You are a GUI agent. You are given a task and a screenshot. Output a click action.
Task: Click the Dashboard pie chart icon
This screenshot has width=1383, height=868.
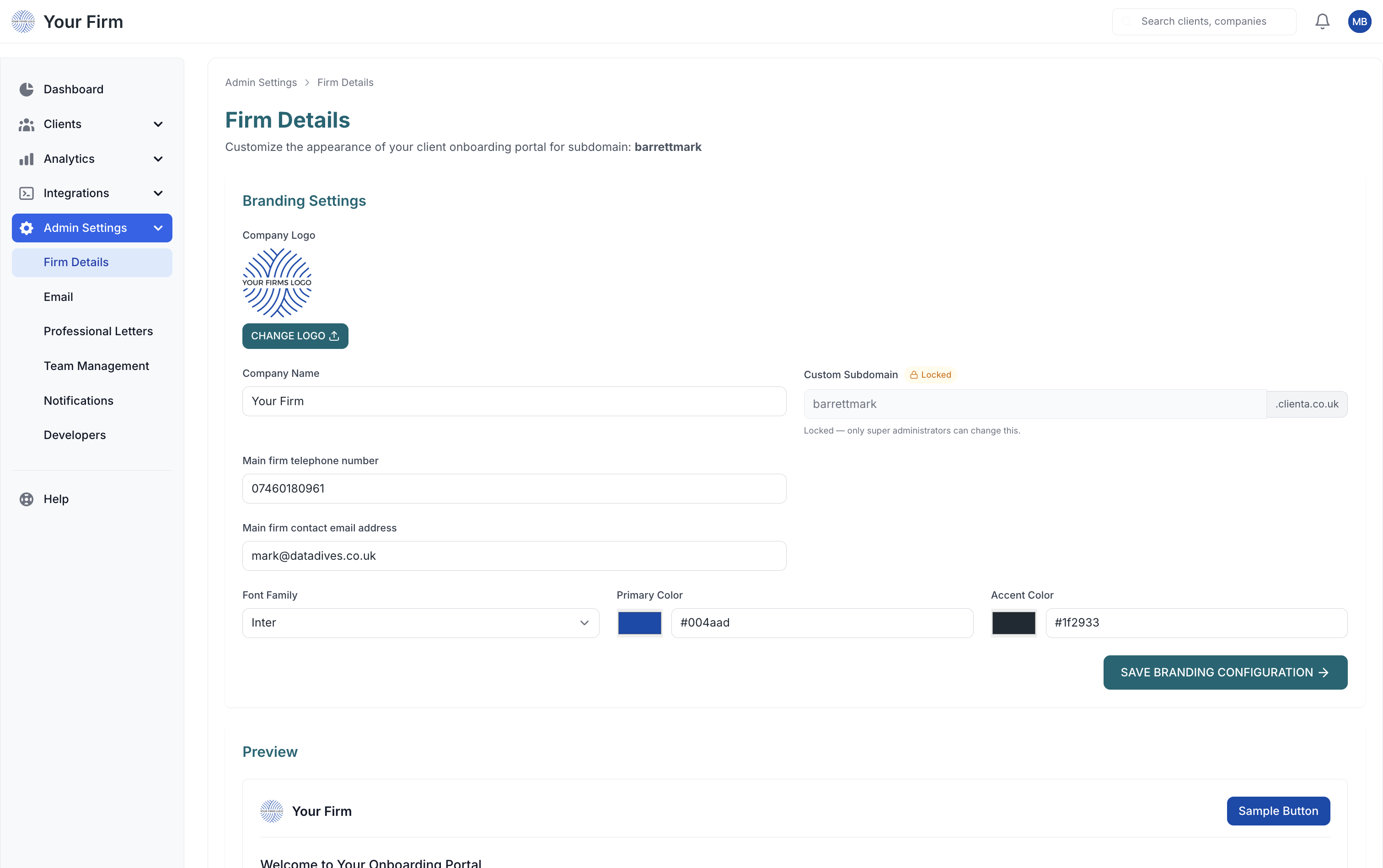(x=27, y=90)
